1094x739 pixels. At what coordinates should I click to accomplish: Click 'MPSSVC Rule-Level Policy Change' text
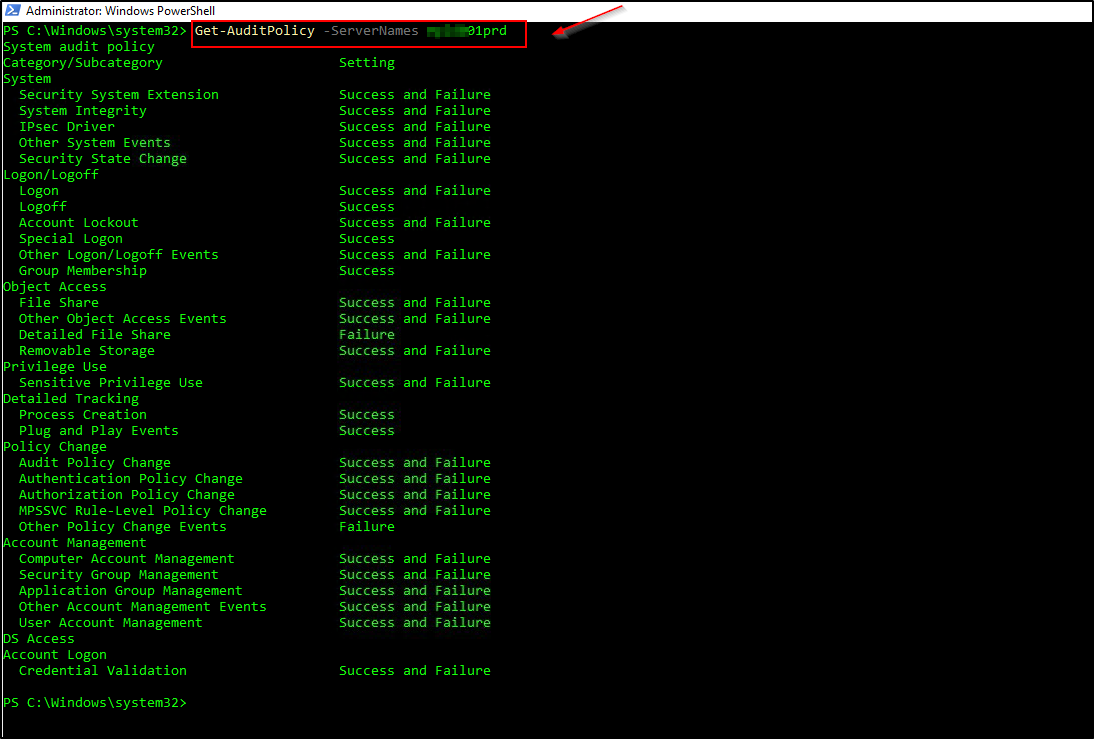coord(142,511)
